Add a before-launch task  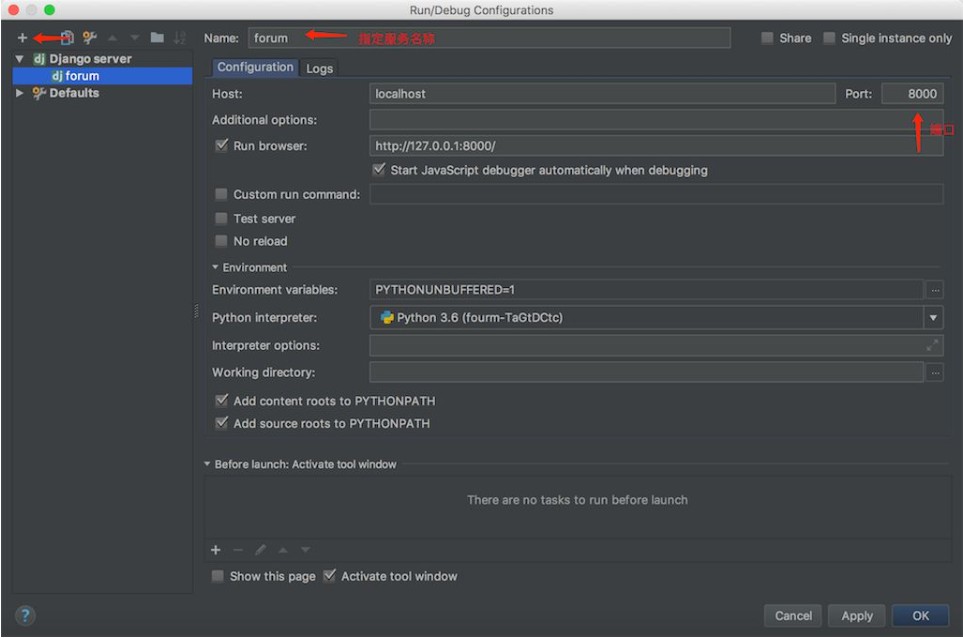(x=215, y=550)
